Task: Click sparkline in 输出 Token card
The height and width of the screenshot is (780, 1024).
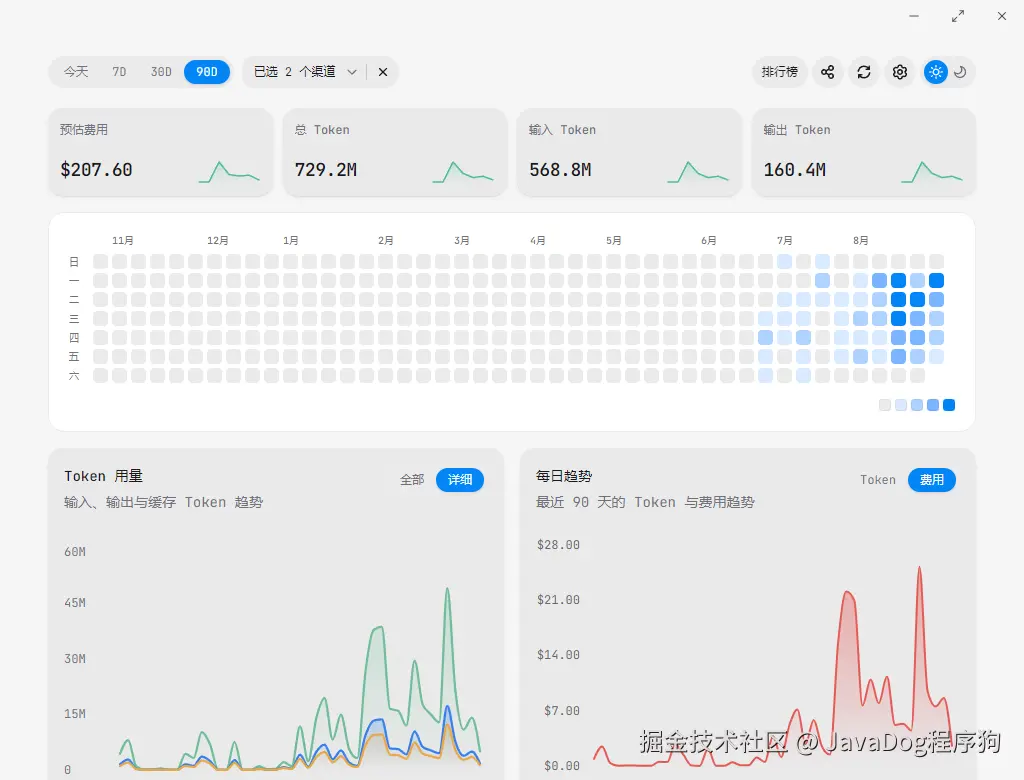Action: tap(932, 172)
